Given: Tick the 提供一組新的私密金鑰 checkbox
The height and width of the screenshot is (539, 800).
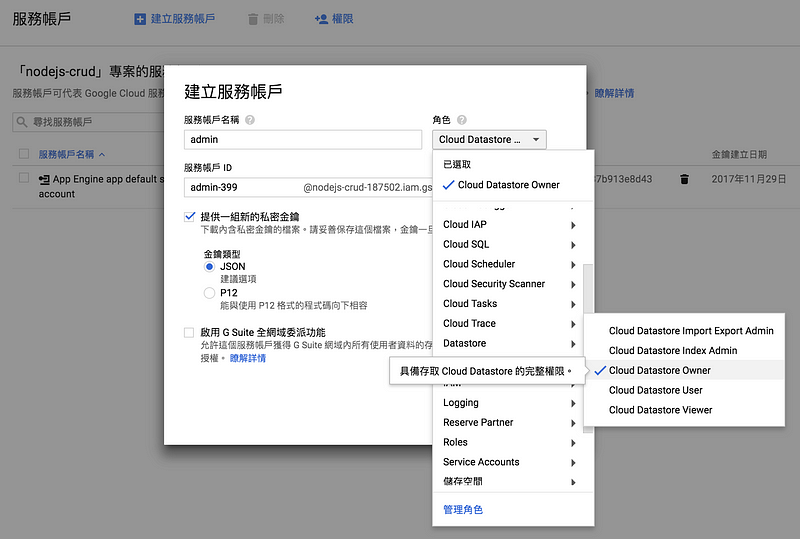Looking at the screenshot, I should 189,216.
